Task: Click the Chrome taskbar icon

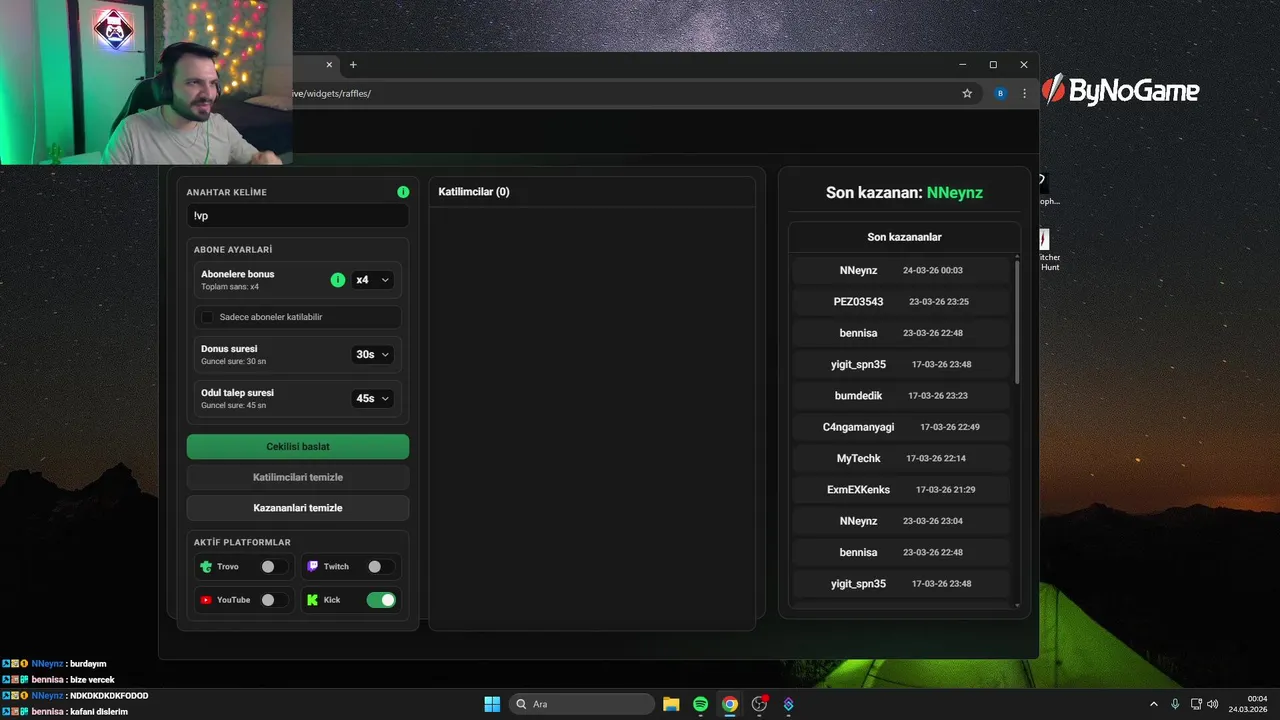Action: point(730,704)
